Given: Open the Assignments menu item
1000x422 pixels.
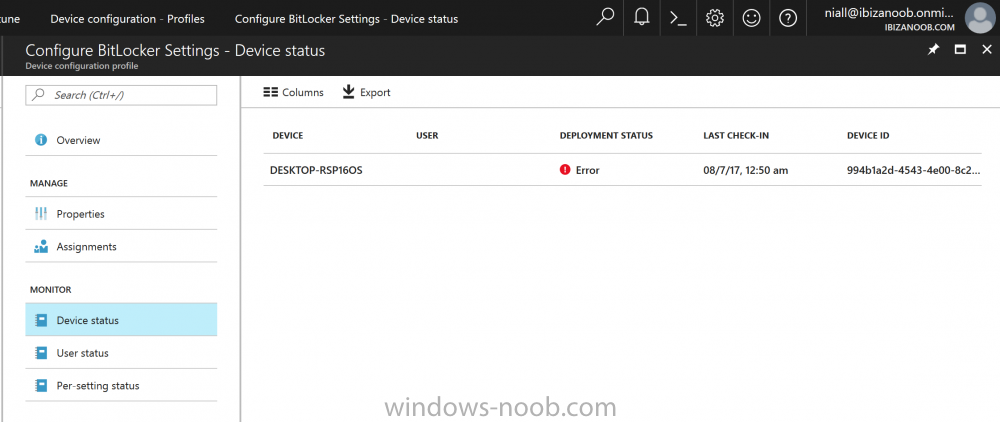Looking at the screenshot, I should point(121,247).
